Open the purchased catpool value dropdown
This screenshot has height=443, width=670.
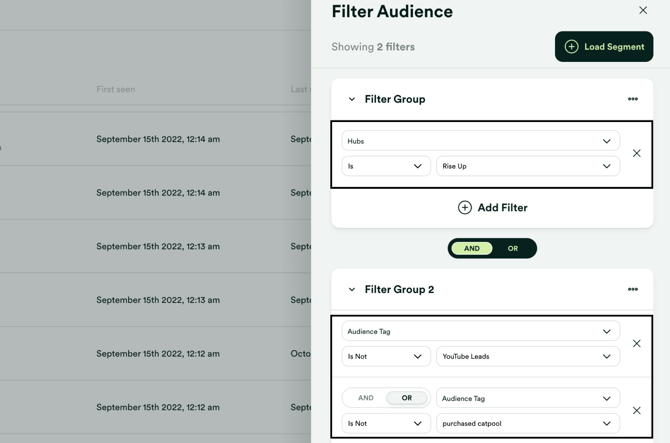(x=528, y=423)
